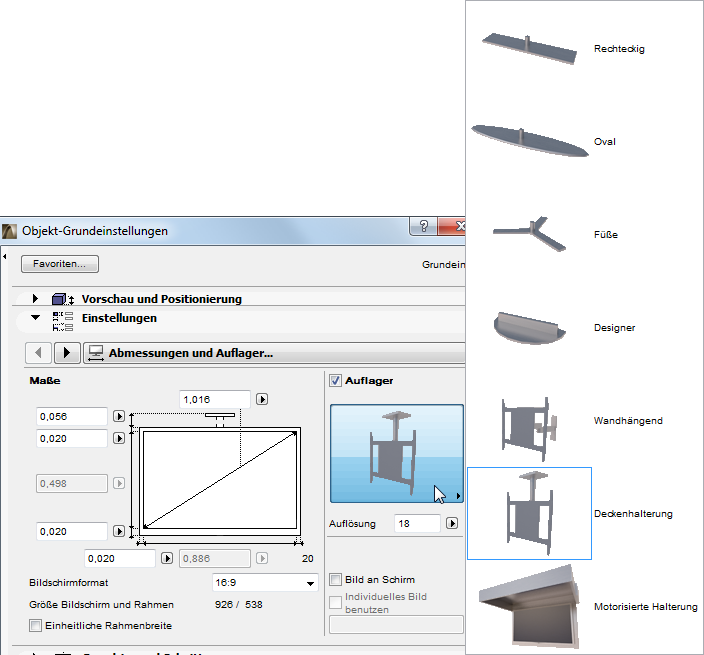Screen dimensions: 704x655
Task: Click arrow next to Auflösung field
Action: point(452,523)
